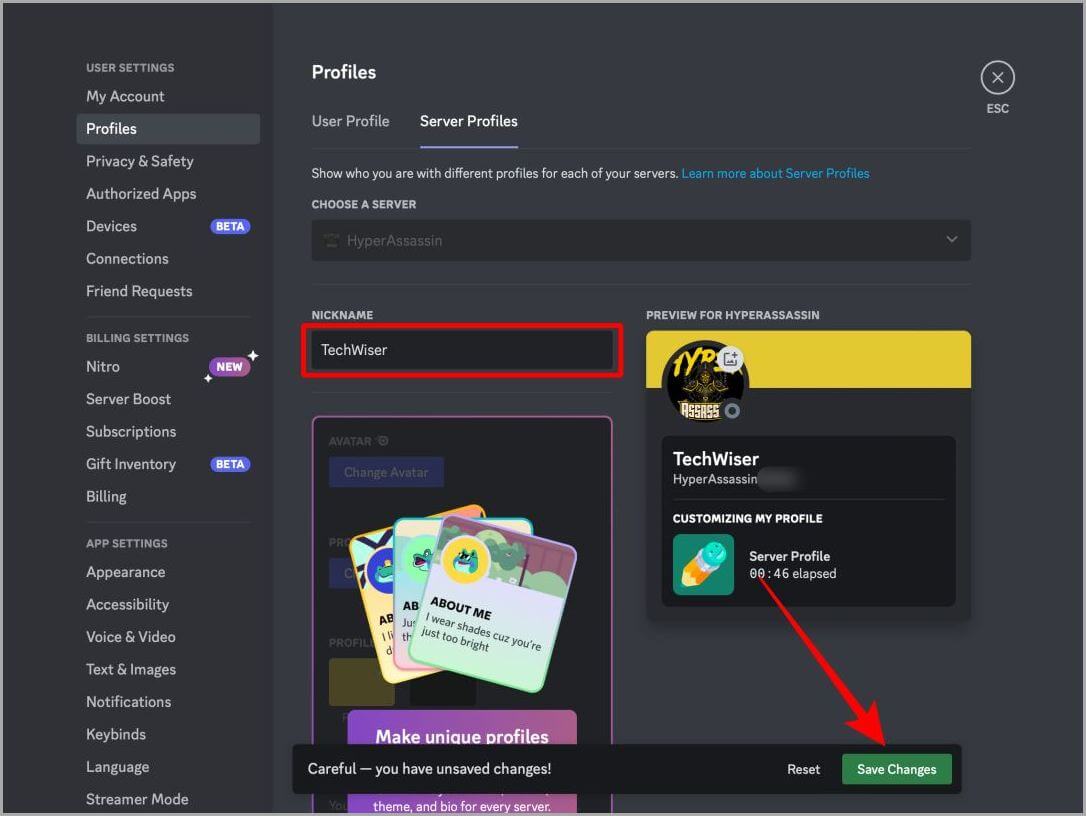Close settings with the ESC X icon
Viewport: 1086px width, 816px height.
(997, 78)
